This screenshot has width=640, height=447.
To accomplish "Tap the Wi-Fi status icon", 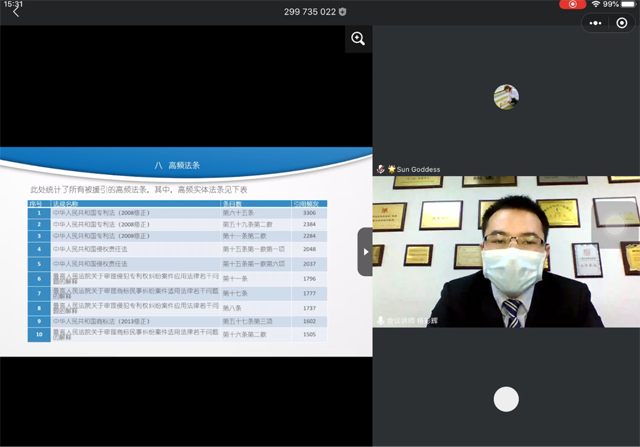I will [596, 5].
